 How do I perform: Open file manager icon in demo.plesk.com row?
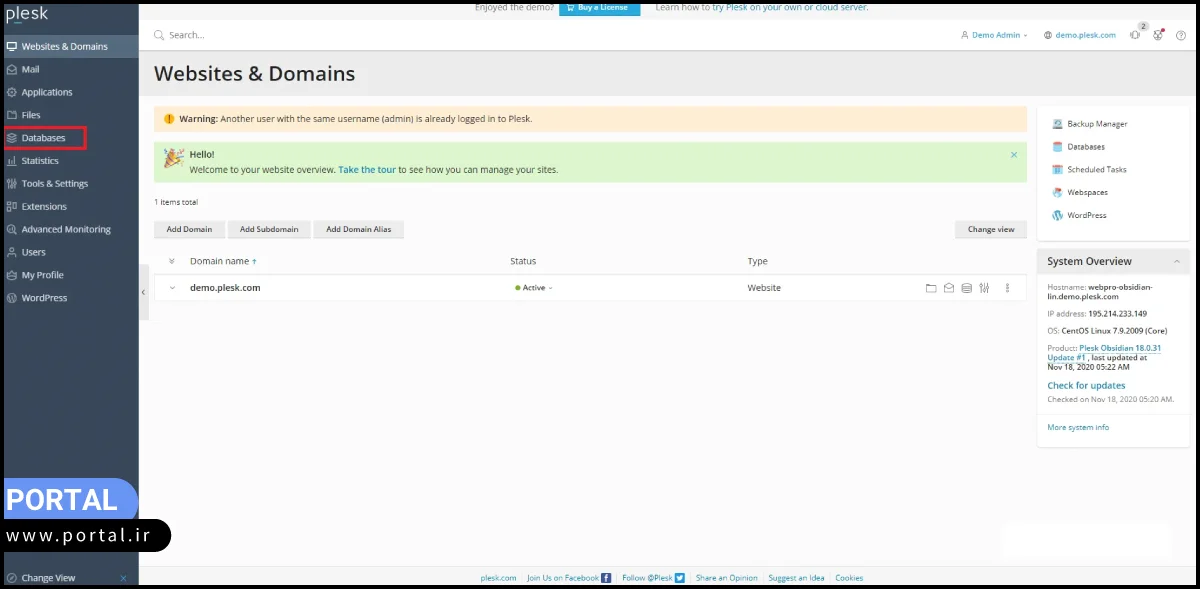point(931,288)
